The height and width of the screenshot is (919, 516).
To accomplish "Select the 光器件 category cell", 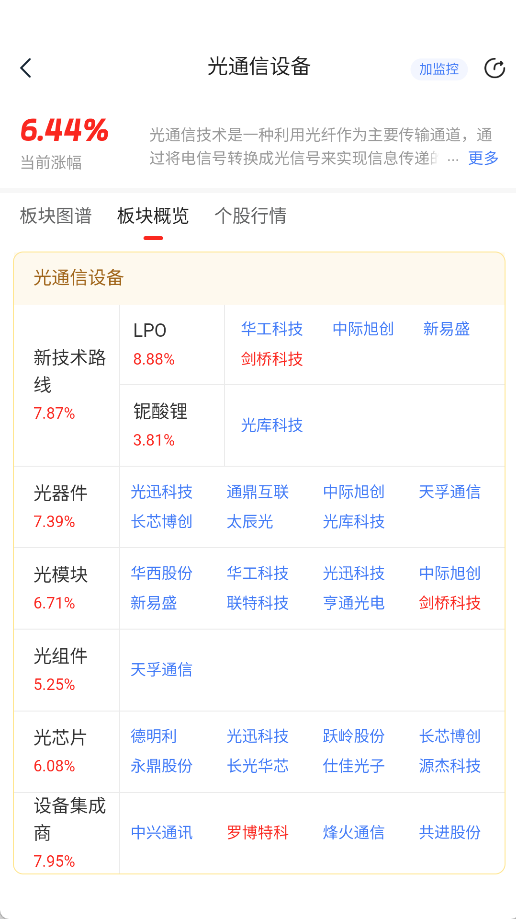I will [x=67, y=507].
